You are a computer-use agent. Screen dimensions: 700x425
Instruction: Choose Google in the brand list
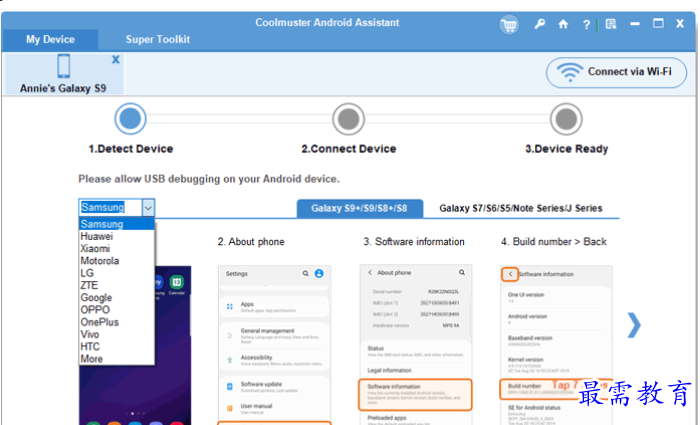coord(117,298)
